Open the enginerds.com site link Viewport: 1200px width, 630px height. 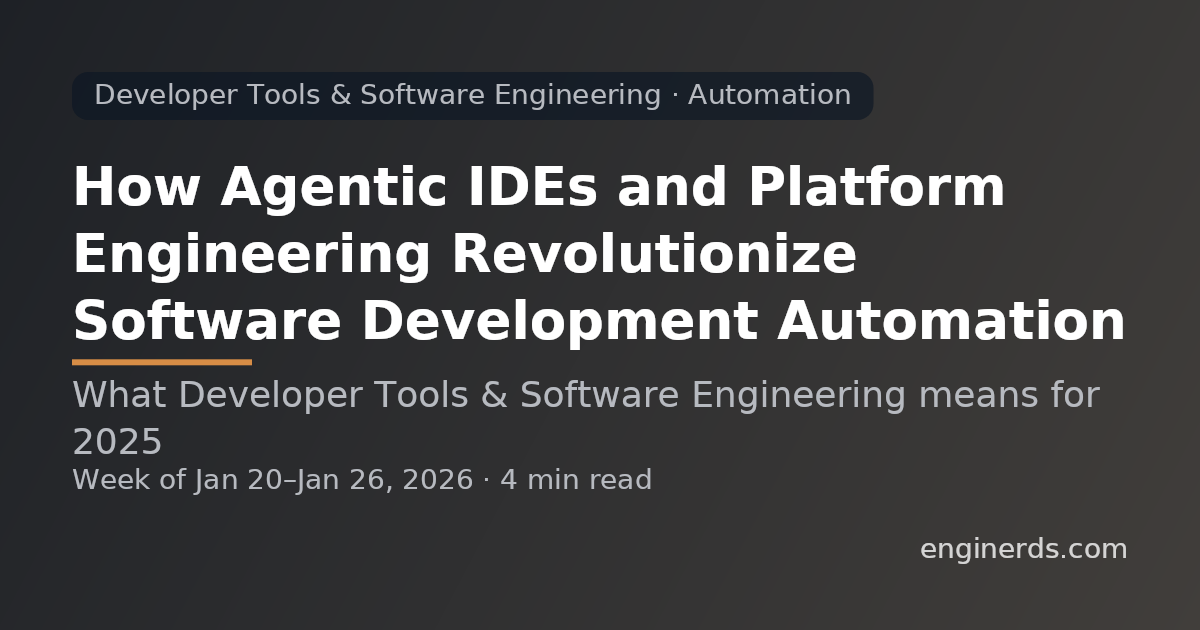1022,547
